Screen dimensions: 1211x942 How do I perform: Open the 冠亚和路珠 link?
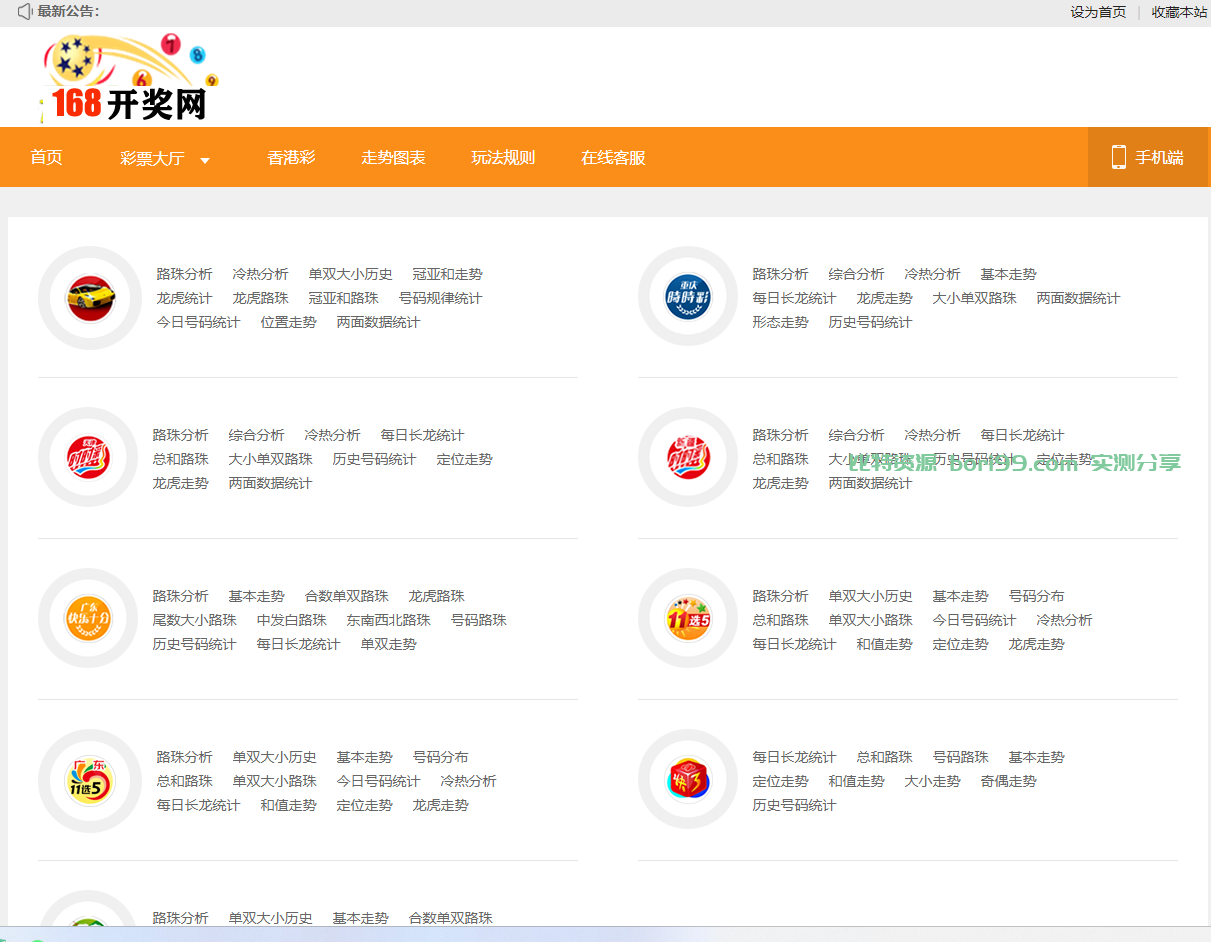click(x=343, y=298)
